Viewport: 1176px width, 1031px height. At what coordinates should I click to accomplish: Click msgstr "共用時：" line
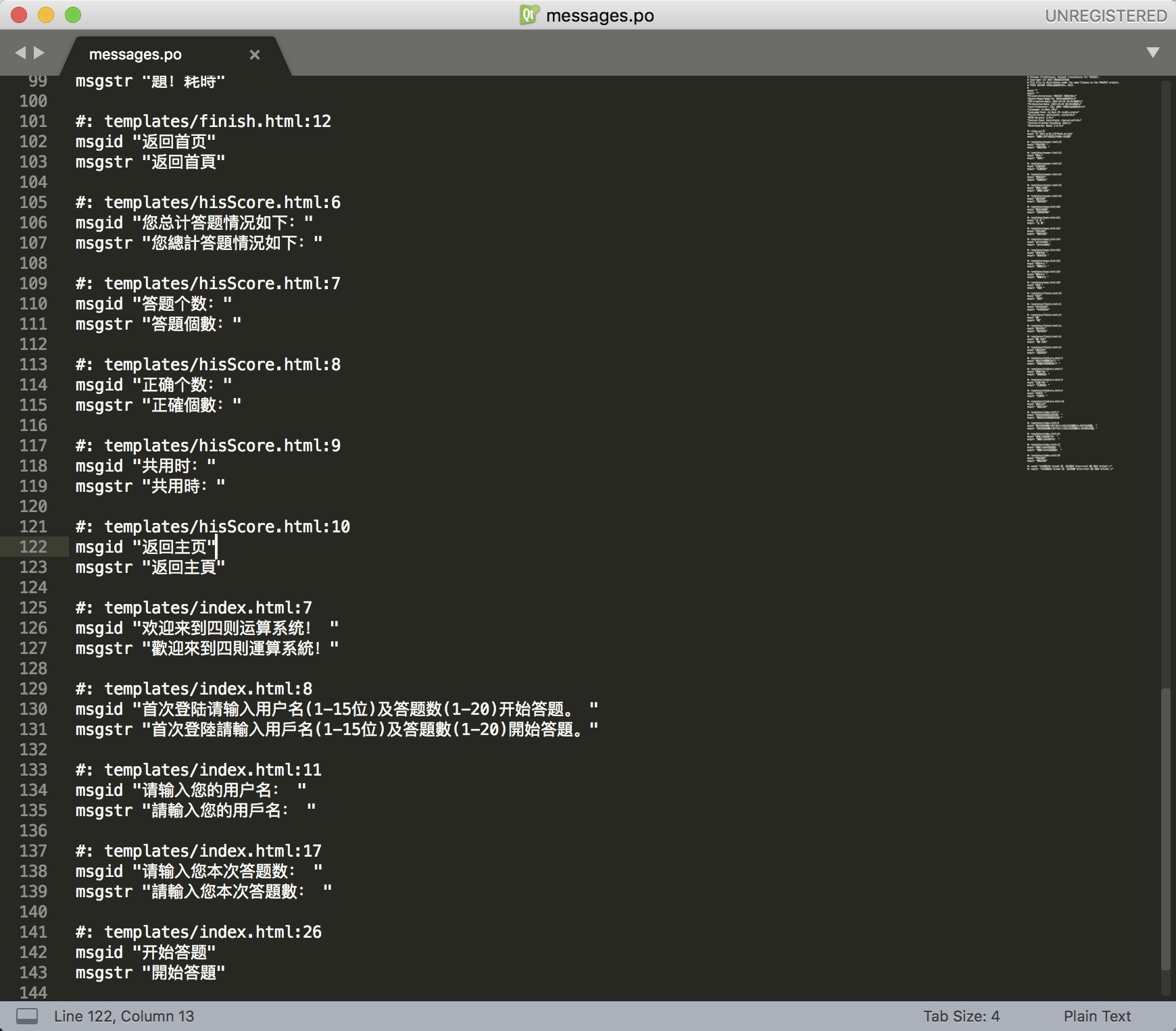(151, 486)
